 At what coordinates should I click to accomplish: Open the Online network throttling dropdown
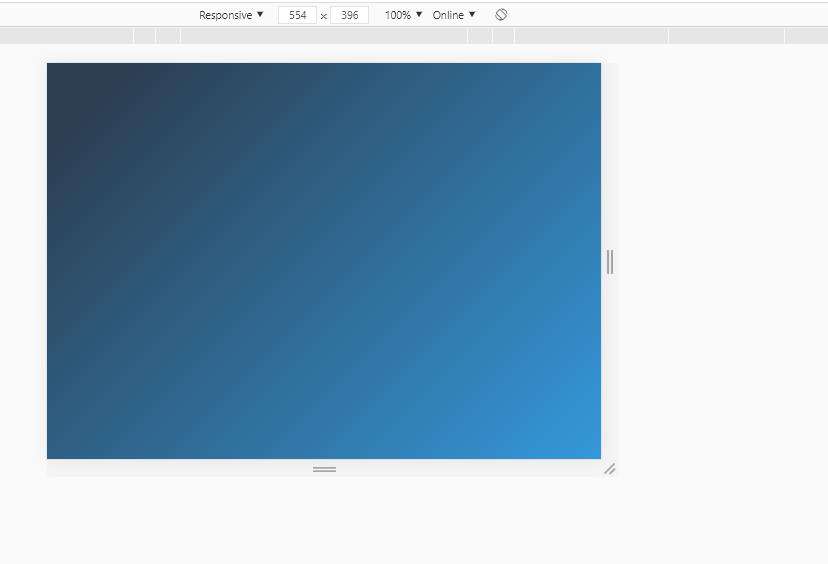click(454, 15)
